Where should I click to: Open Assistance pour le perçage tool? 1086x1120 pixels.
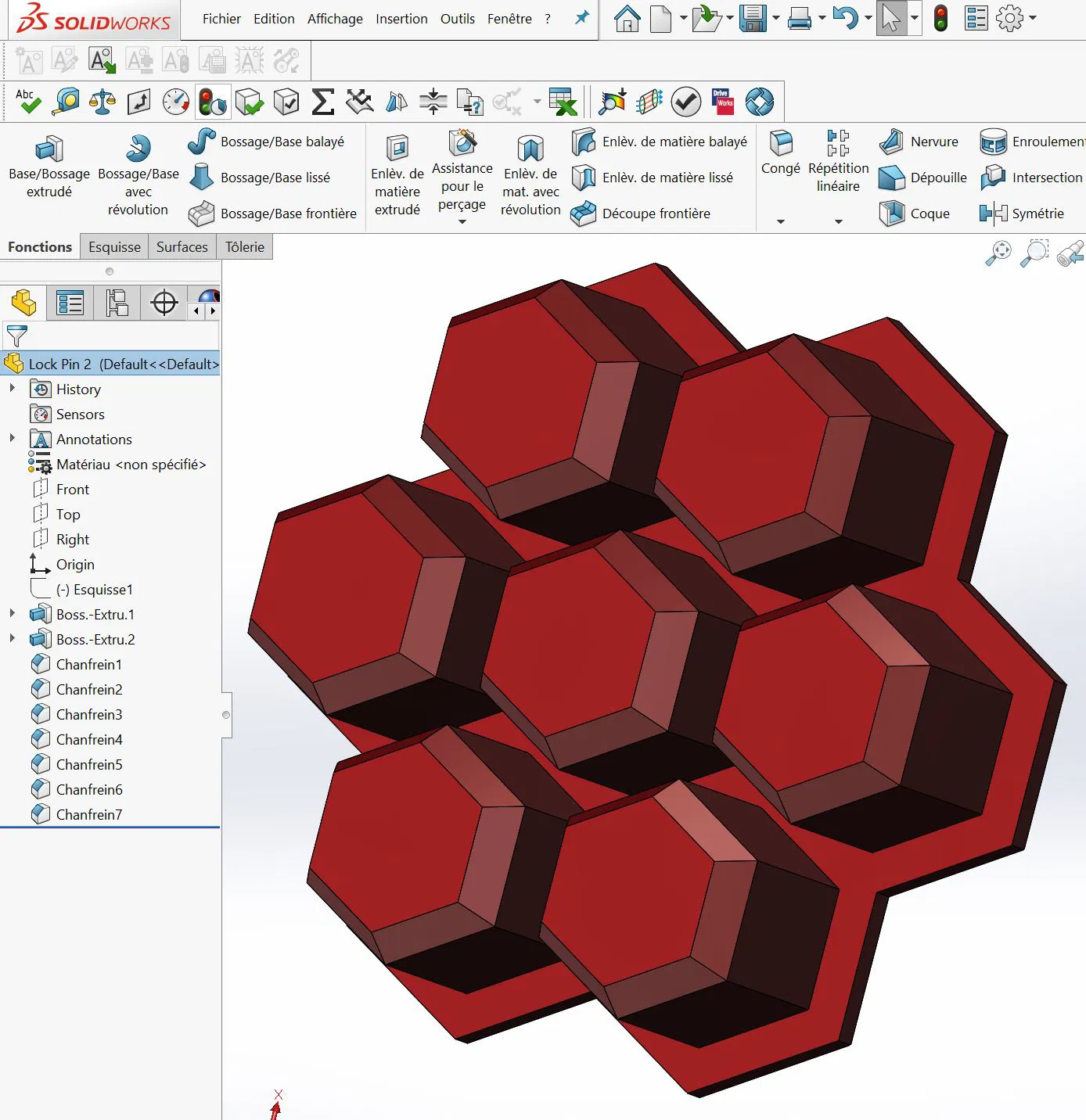(462, 172)
